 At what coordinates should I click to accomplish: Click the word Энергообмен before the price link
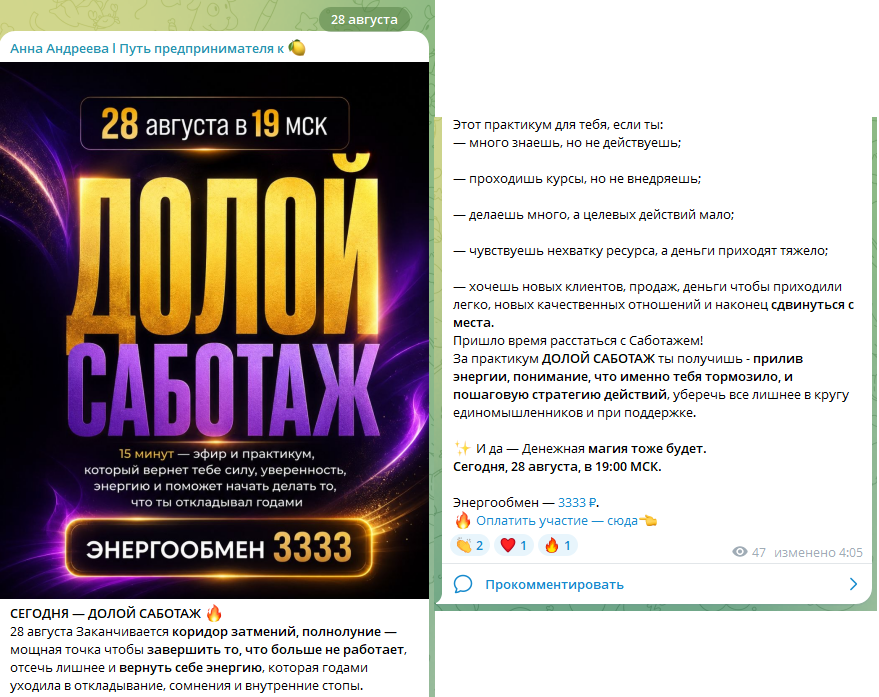(496, 502)
